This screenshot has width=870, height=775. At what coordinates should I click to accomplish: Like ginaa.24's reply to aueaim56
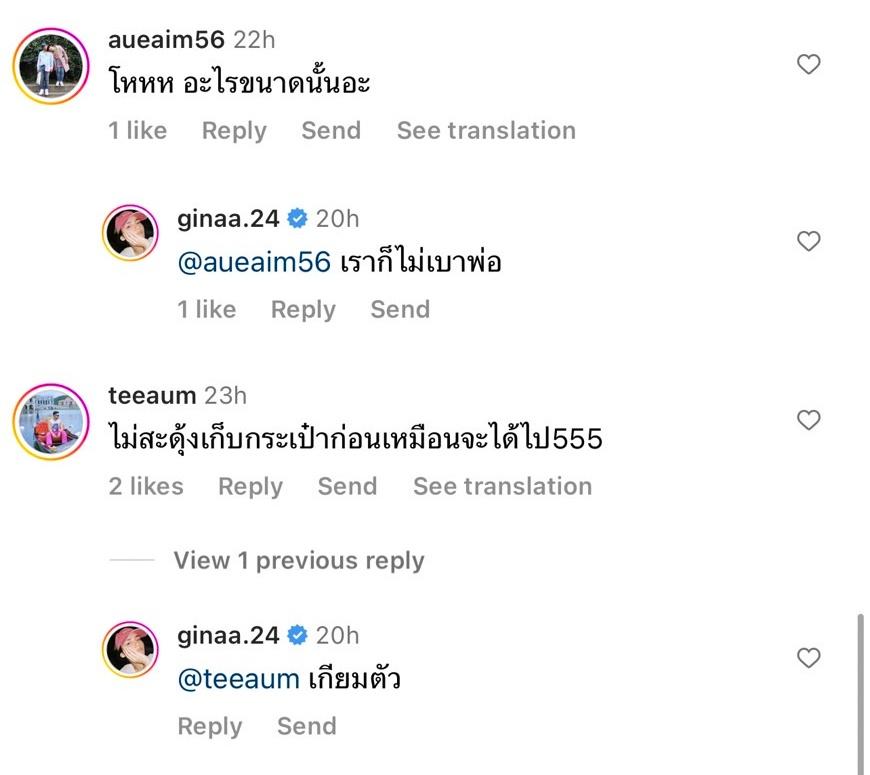pyautogui.click(x=808, y=241)
